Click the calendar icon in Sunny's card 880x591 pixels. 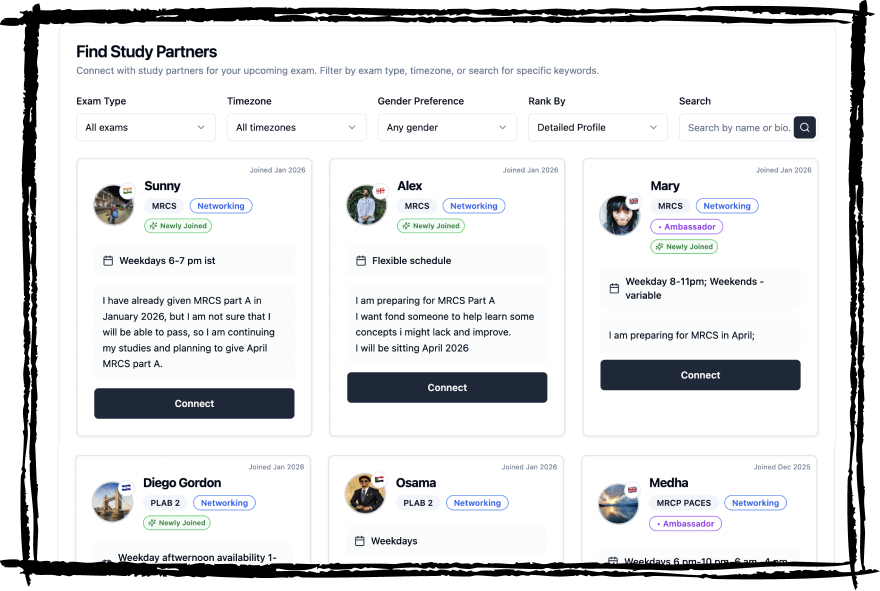point(108,261)
